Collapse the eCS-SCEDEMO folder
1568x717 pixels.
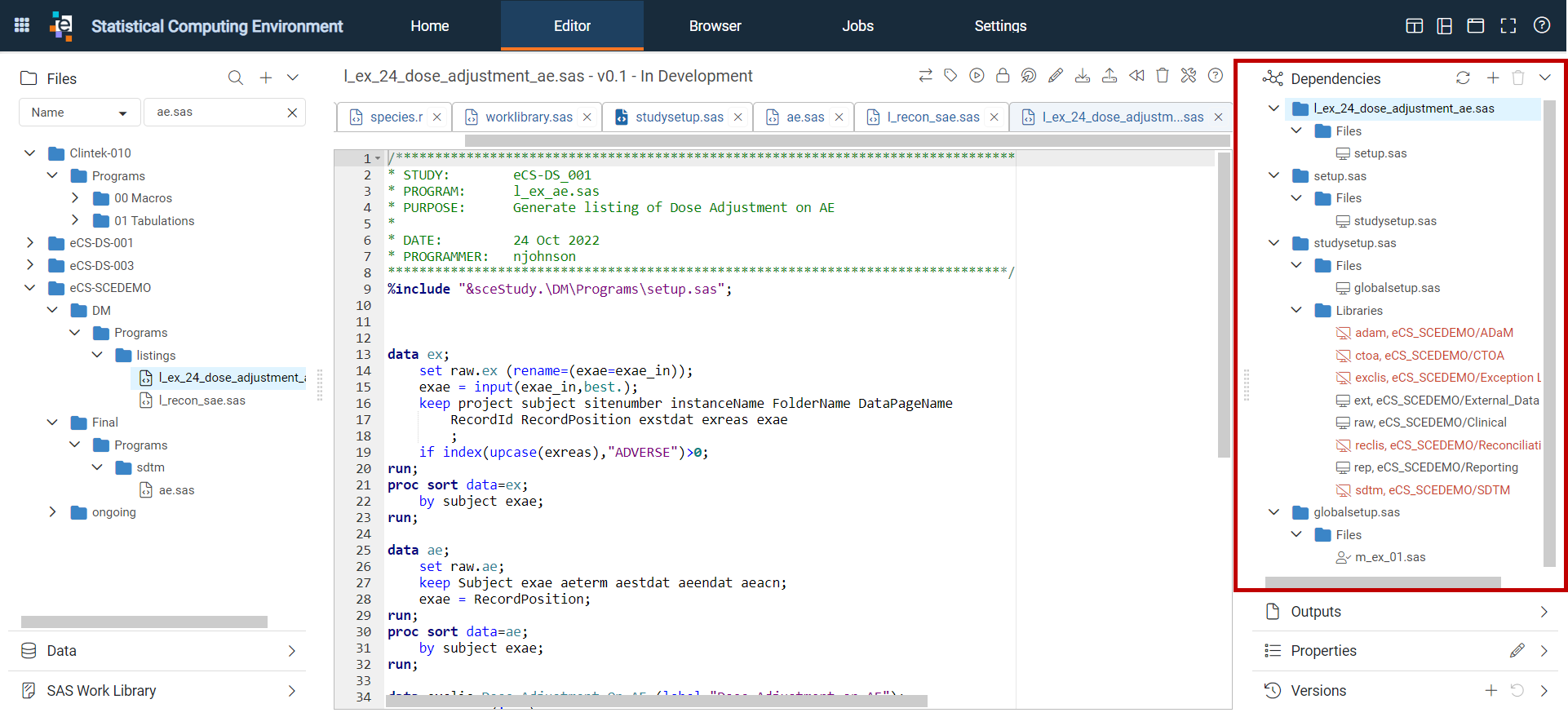pyautogui.click(x=30, y=288)
